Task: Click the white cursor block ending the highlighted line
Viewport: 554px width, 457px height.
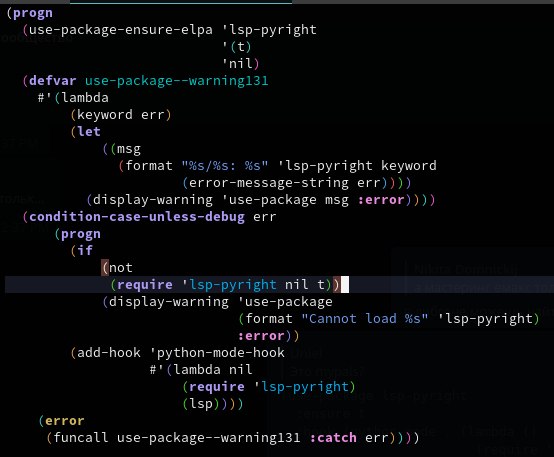Action: [x=344, y=285]
